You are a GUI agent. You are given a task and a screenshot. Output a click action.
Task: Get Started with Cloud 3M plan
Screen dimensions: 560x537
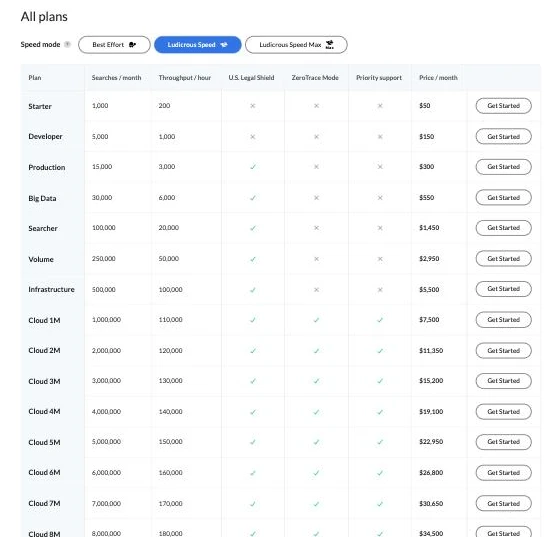tap(504, 381)
